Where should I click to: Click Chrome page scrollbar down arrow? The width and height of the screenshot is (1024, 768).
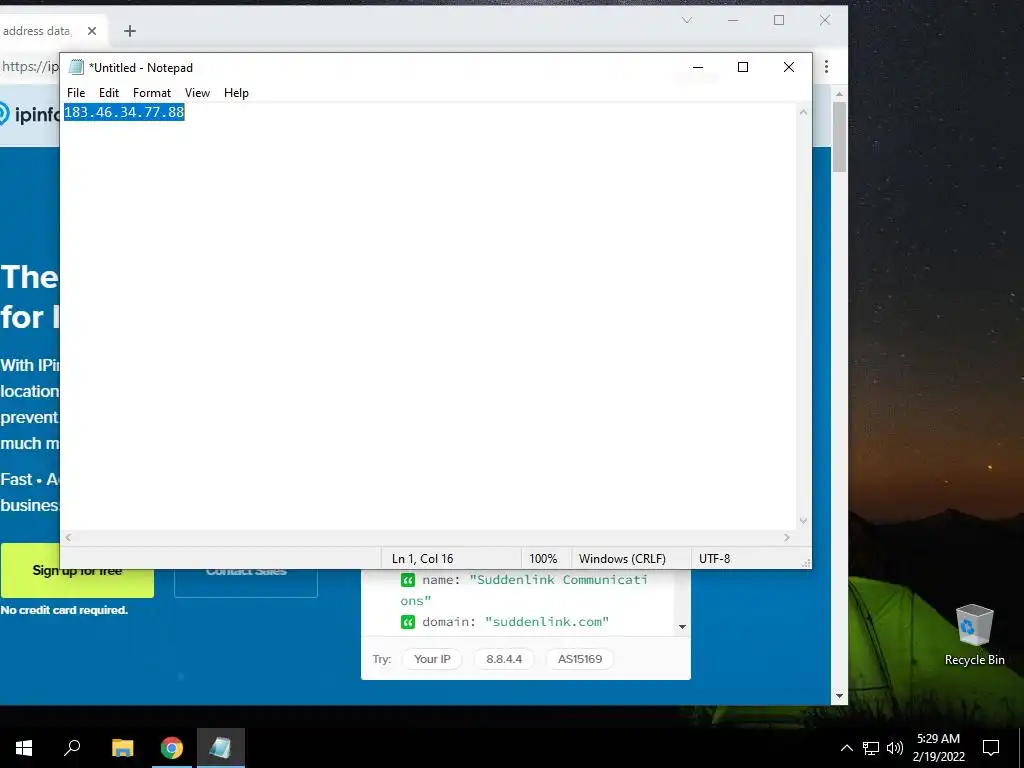[840, 696]
